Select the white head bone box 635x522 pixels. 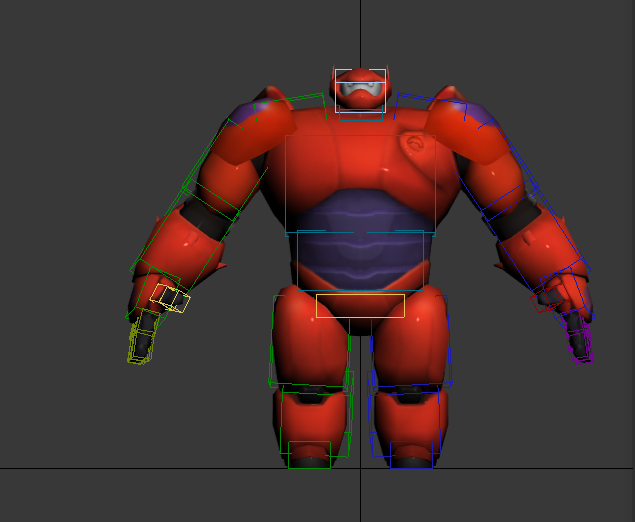pyautogui.click(x=360, y=72)
